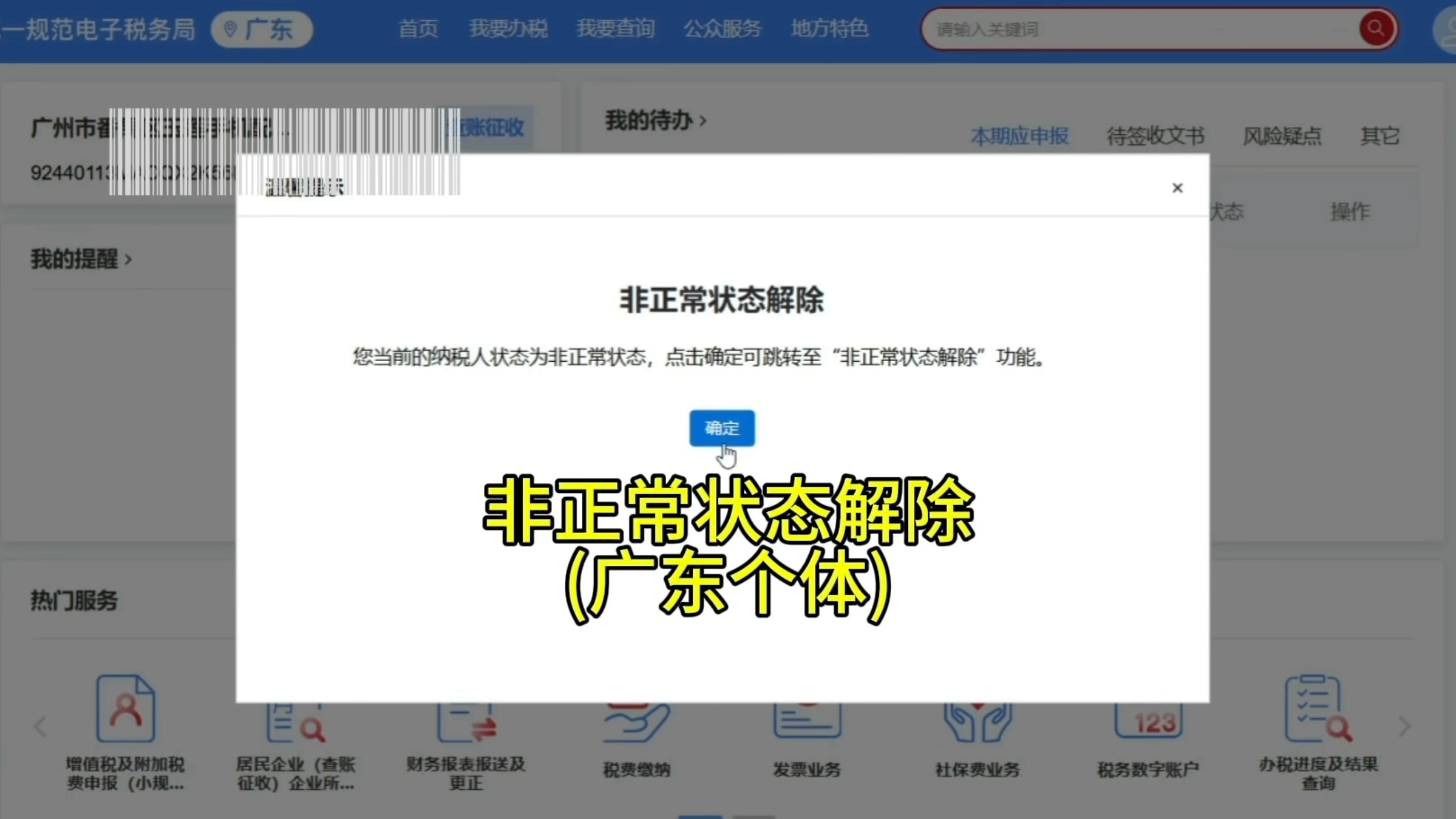Screen dimensions: 1456x819
Task: Open the 地方特色 menu
Action: [x=830, y=28]
